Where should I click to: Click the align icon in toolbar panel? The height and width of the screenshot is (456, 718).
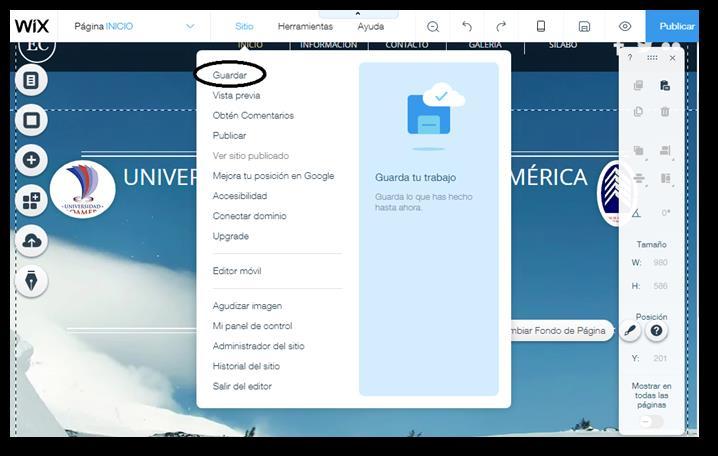(x=665, y=151)
